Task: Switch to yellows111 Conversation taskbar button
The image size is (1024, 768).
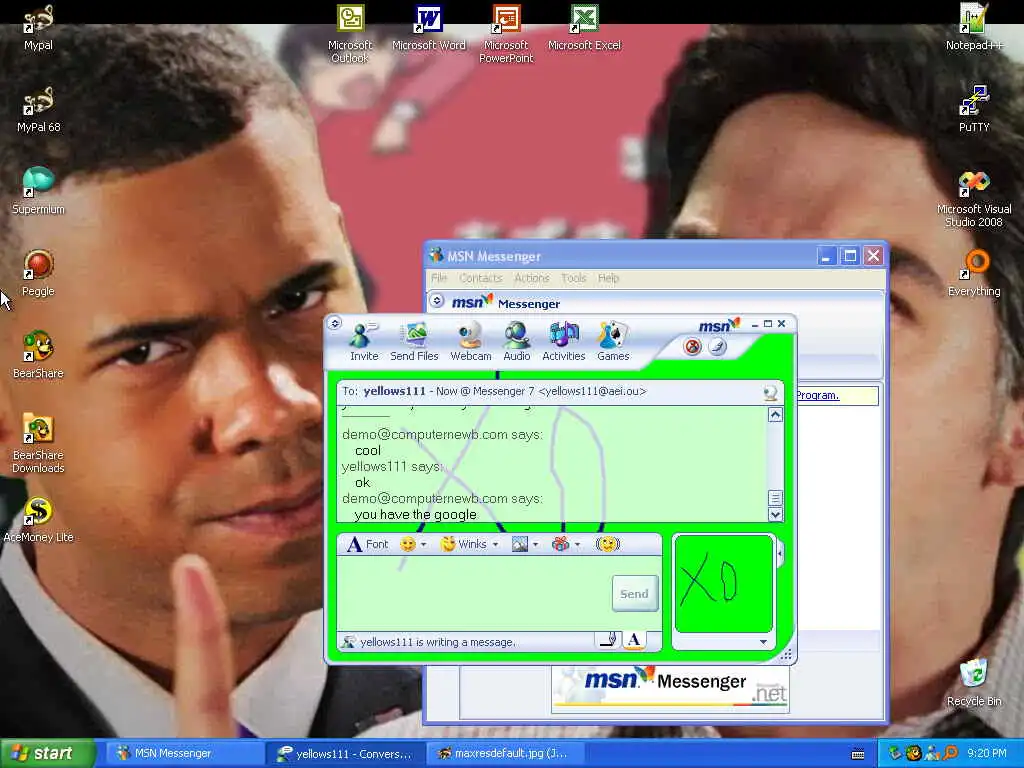Action: pyautogui.click(x=345, y=753)
